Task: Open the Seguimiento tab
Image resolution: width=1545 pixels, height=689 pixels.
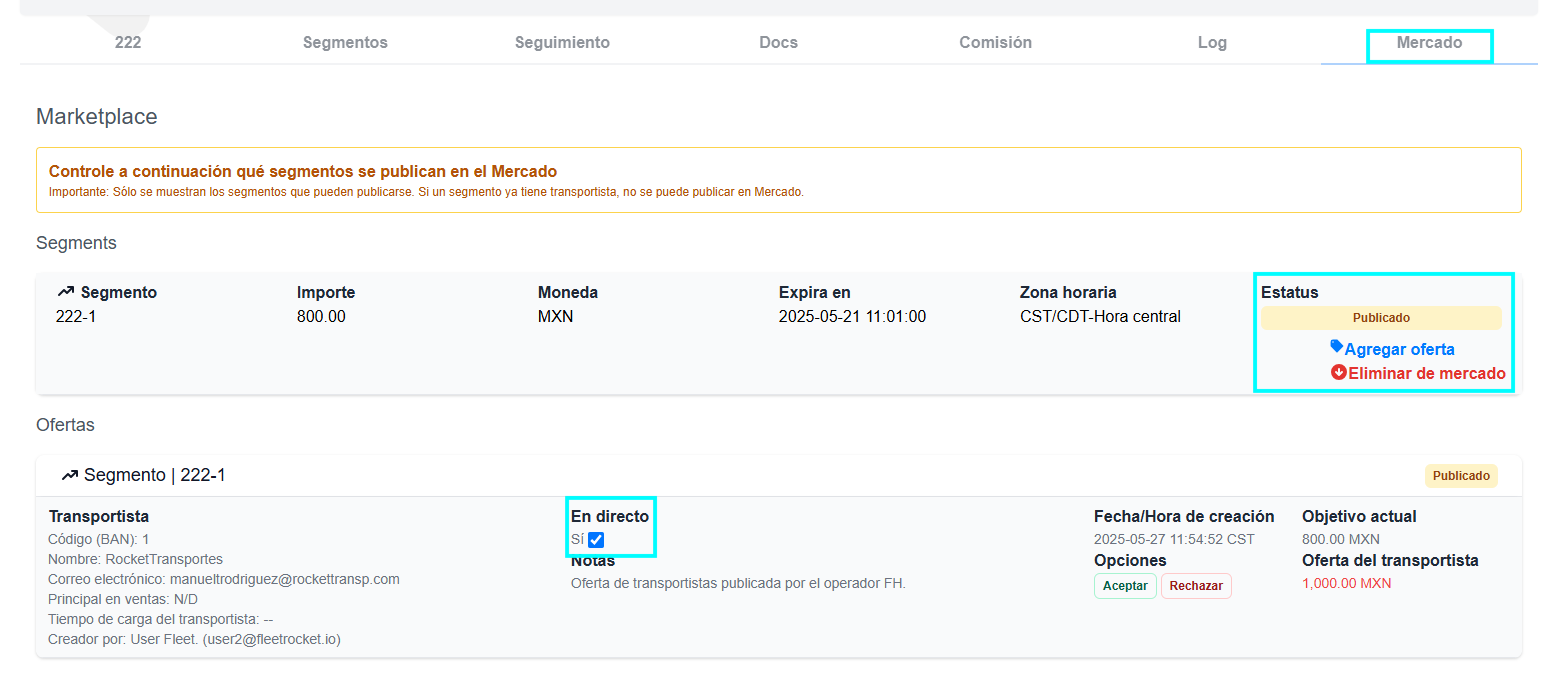Action: click(x=562, y=43)
